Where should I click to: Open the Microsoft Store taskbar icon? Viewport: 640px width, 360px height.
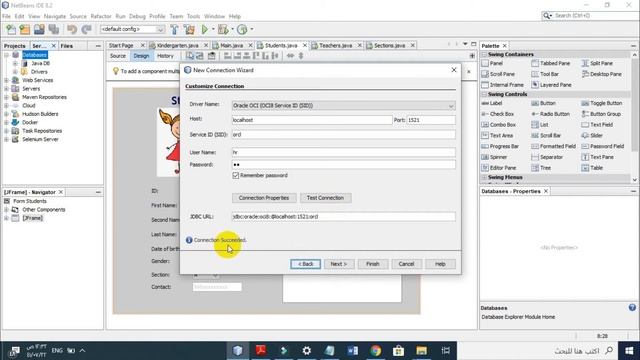[x=398, y=351]
